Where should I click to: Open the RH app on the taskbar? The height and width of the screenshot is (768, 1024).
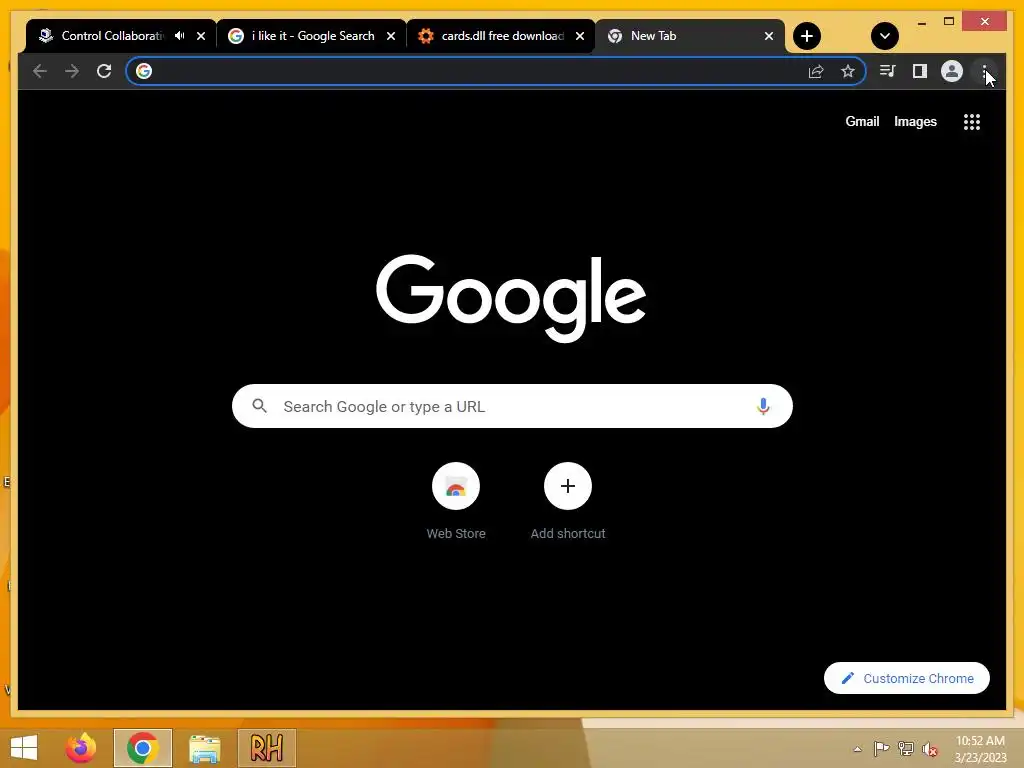(x=266, y=748)
